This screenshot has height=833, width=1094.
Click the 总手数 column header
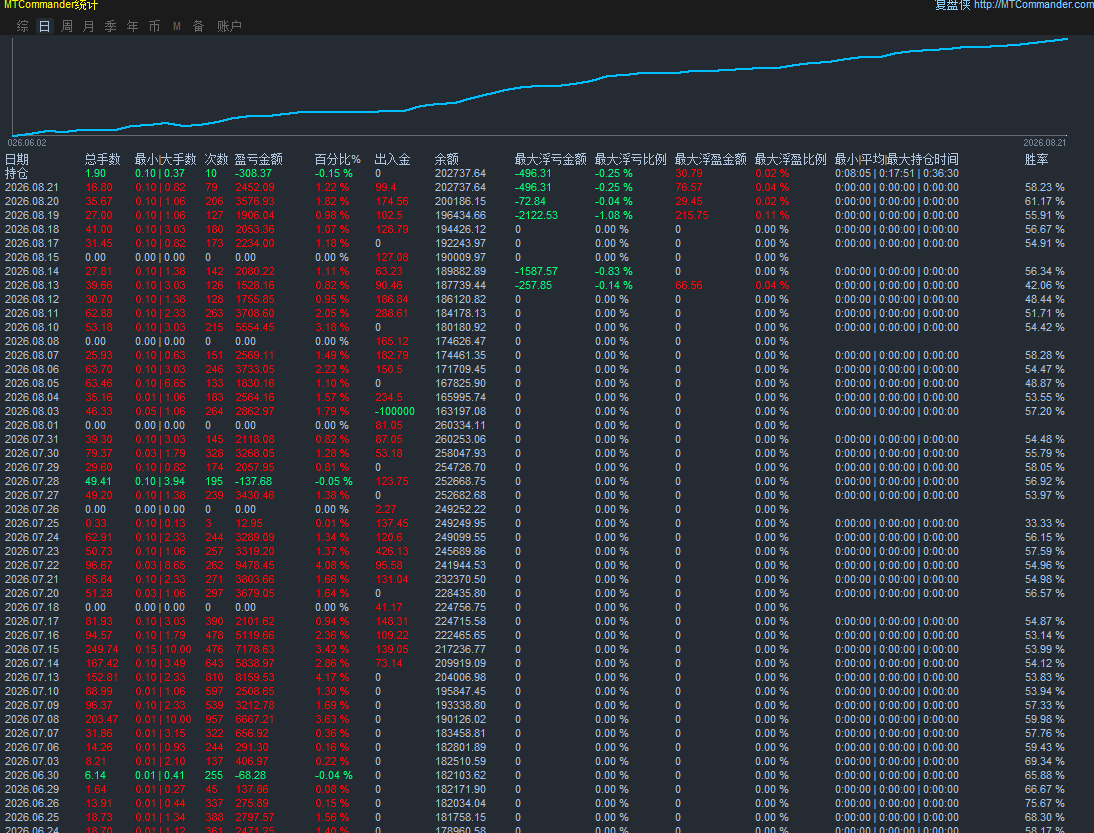point(103,159)
